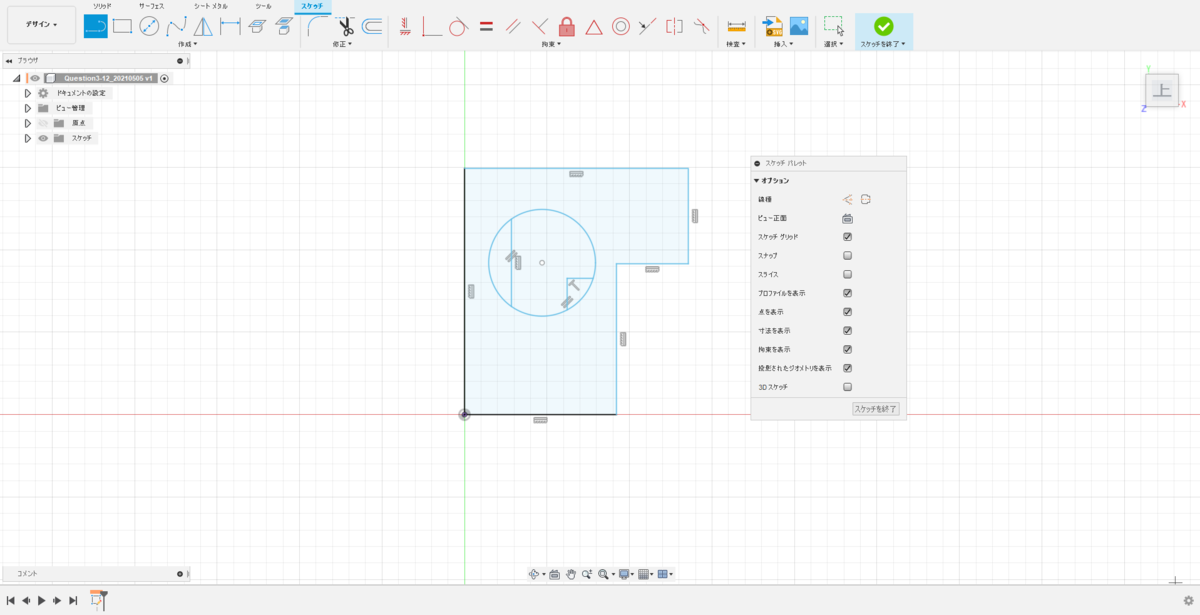Switch to the スケッチ tab

[x=312, y=6]
